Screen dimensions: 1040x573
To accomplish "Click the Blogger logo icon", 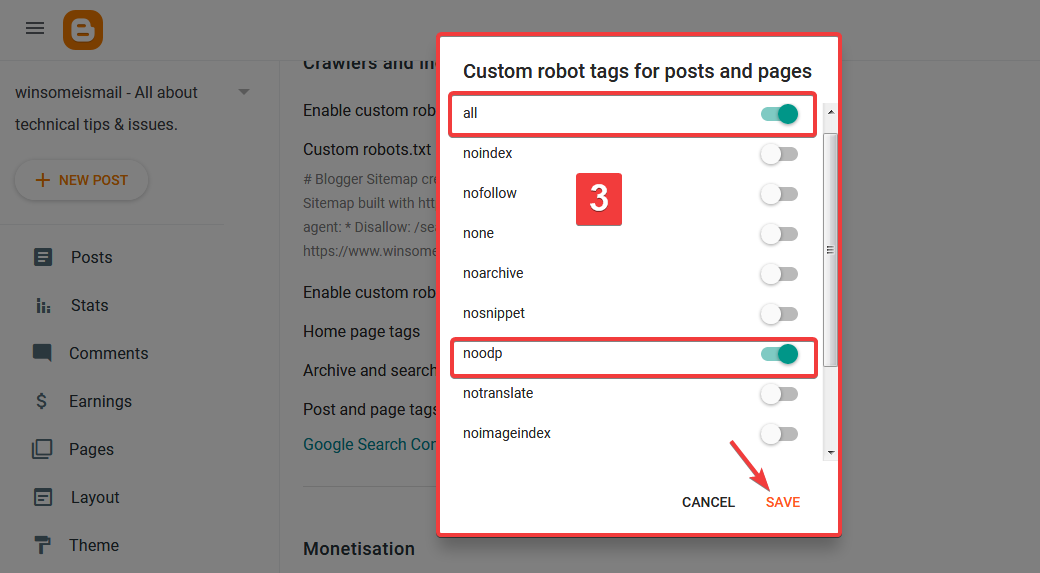I will 82,30.
